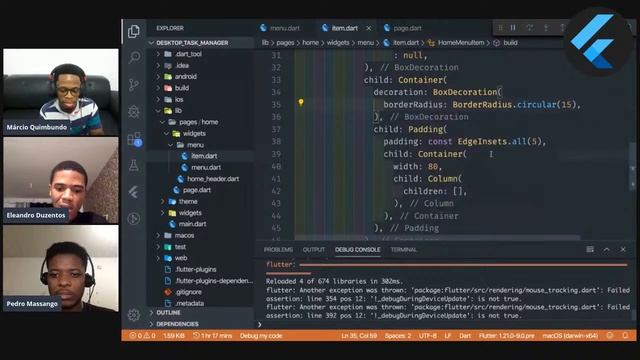The width and height of the screenshot is (640, 360).
Task: Click the widgets breadcrumb segment
Action: pos(338,42)
